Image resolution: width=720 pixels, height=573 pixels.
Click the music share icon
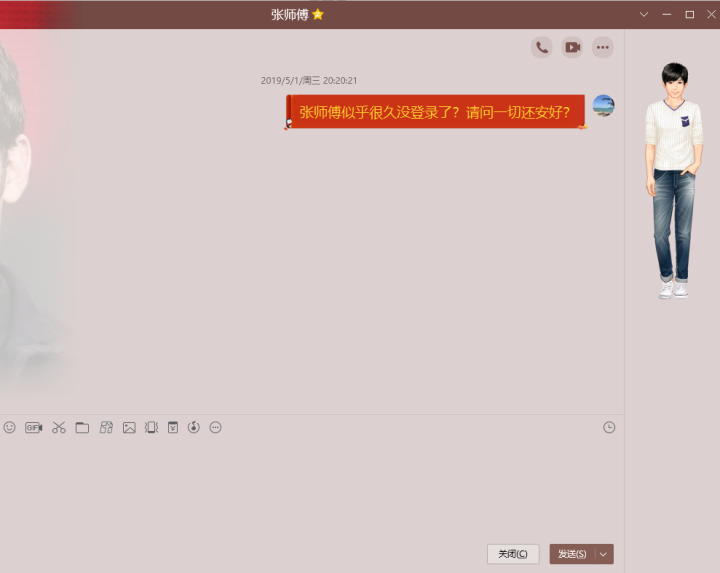pos(194,427)
